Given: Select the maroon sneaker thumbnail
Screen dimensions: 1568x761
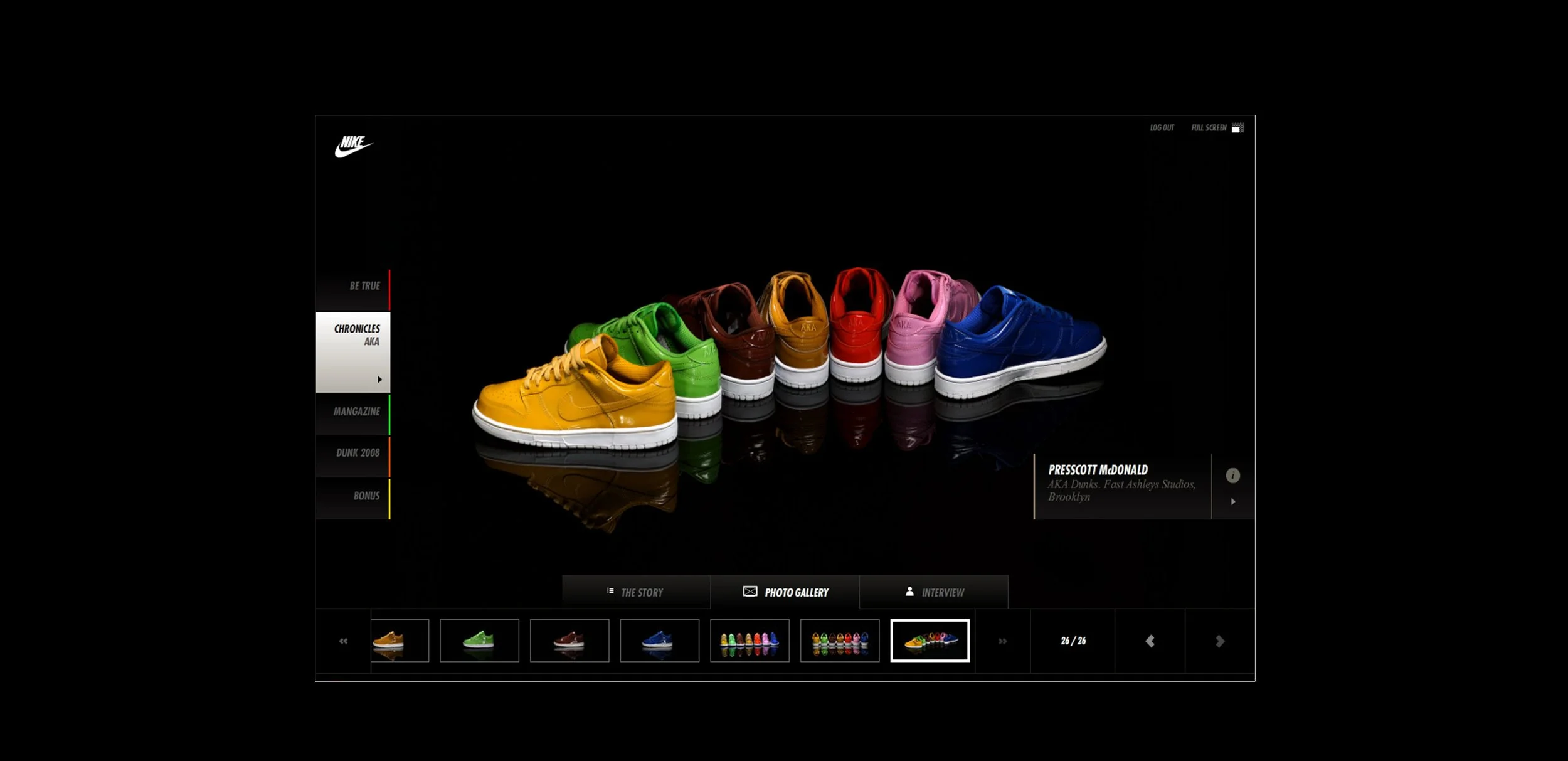Looking at the screenshot, I should tap(569, 641).
